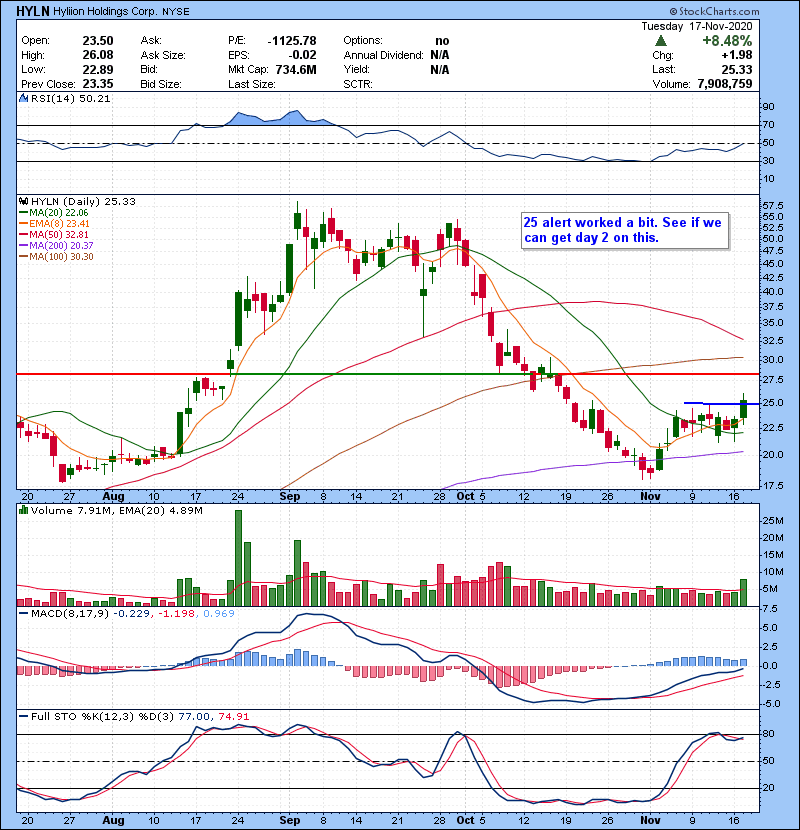Click the Chg value +1.98
800x830 pixels.
click(736, 55)
